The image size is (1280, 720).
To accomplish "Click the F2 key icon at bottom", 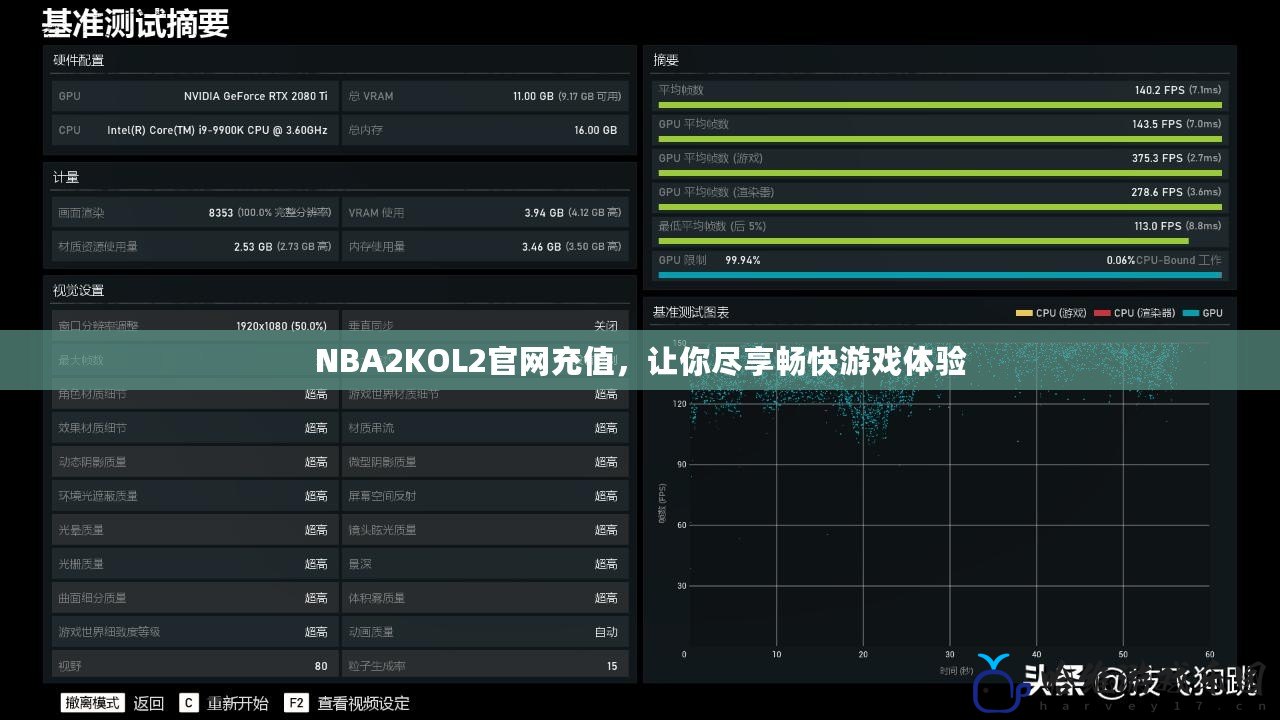I will point(296,703).
